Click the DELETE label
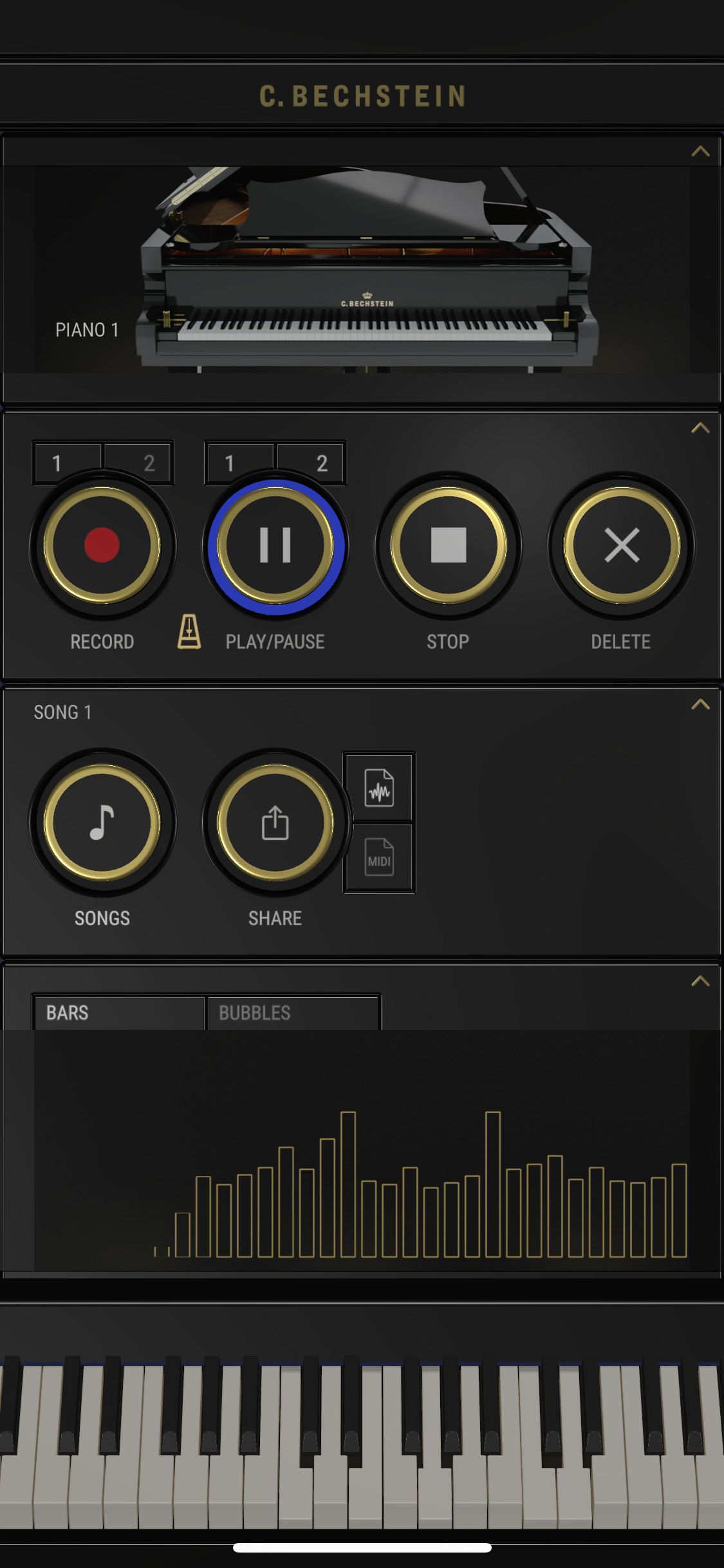Image resolution: width=724 pixels, height=1568 pixels. 621,642
